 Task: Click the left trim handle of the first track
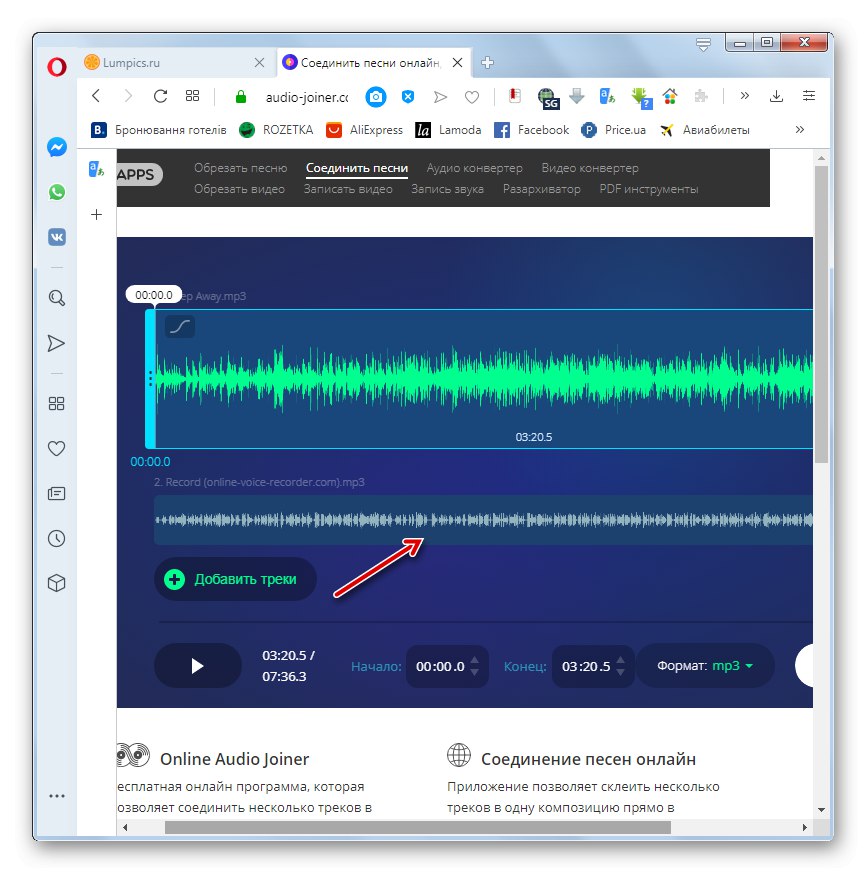151,378
